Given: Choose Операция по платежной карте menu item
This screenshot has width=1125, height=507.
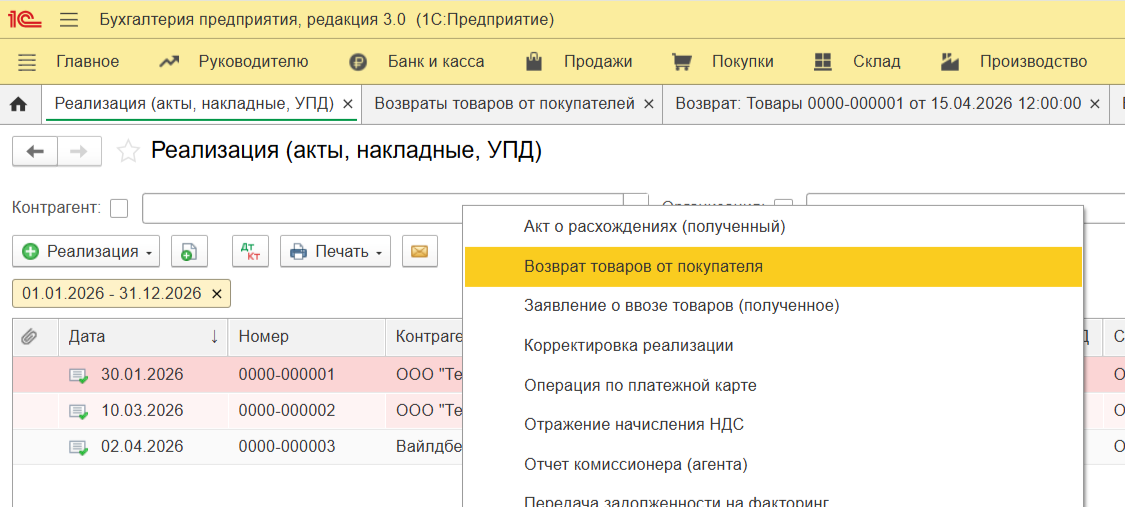Looking at the screenshot, I should pos(773,386).
